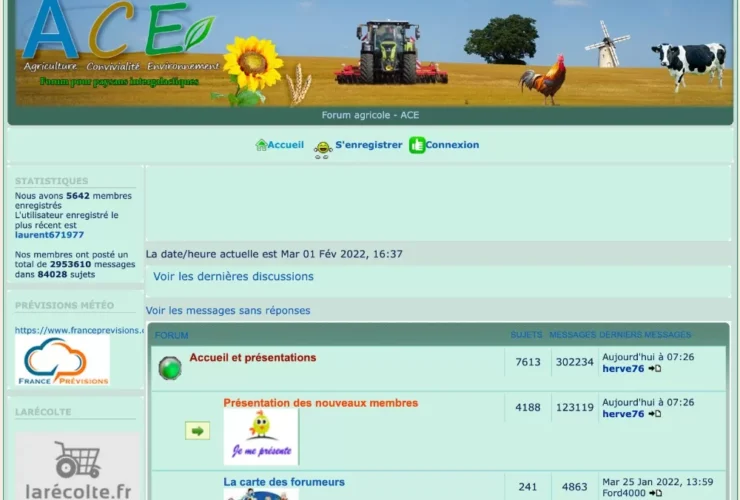Open the franceprevisions URL link
Viewport: 740px width, 500px height.
[x=79, y=331]
